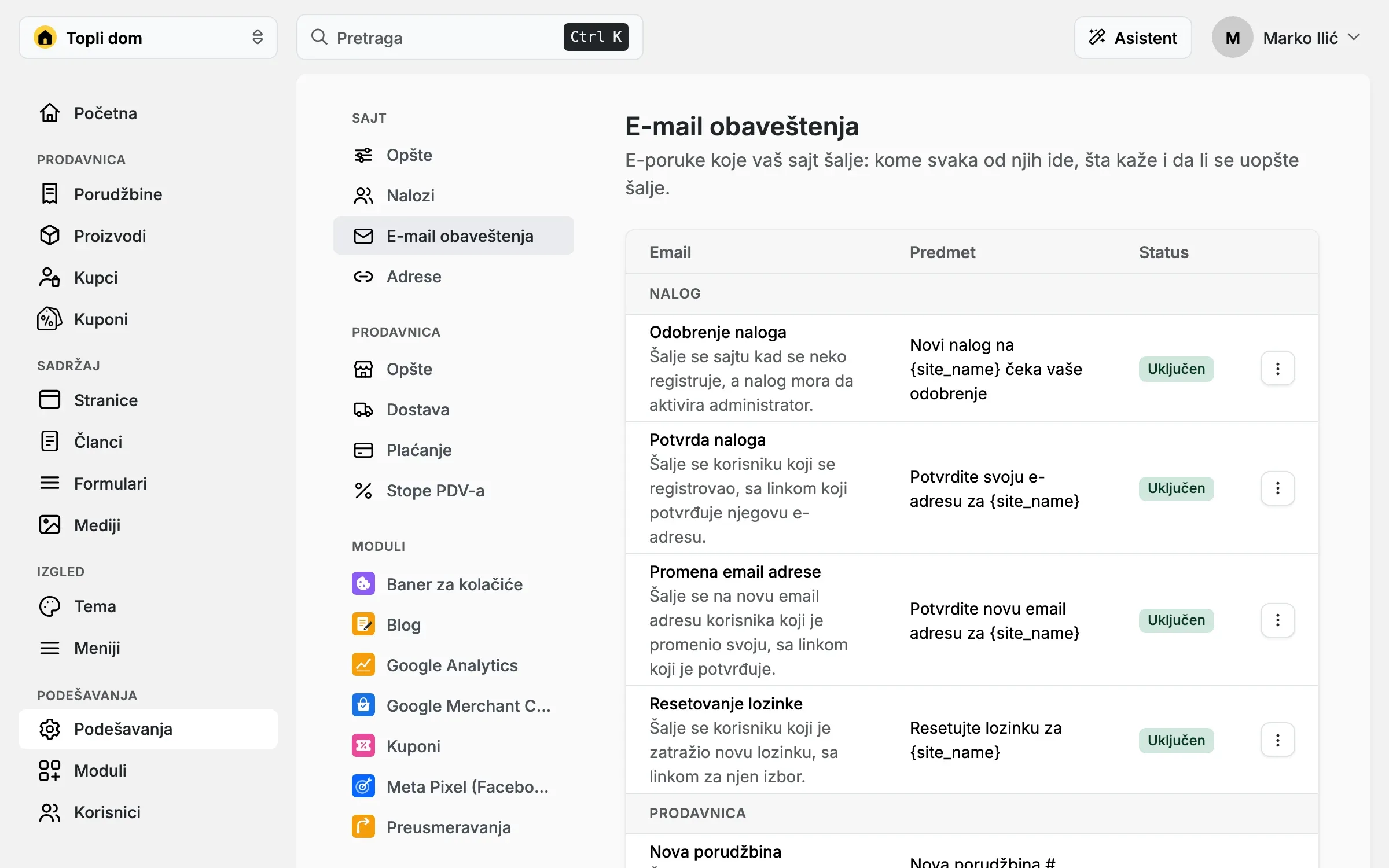1389x868 pixels.
Task: Open options menu for Odobrenje naloga
Action: point(1277,369)
